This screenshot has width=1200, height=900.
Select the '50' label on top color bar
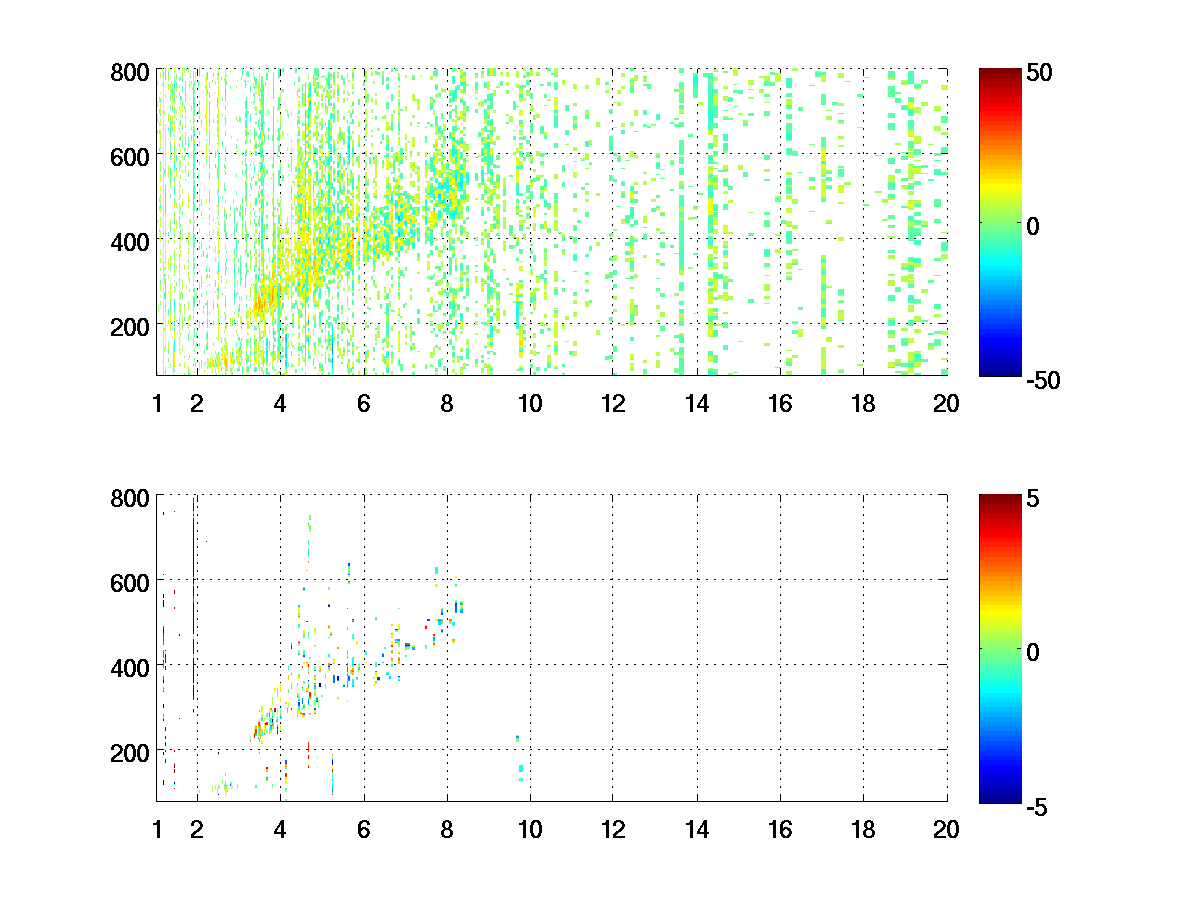1040,73
